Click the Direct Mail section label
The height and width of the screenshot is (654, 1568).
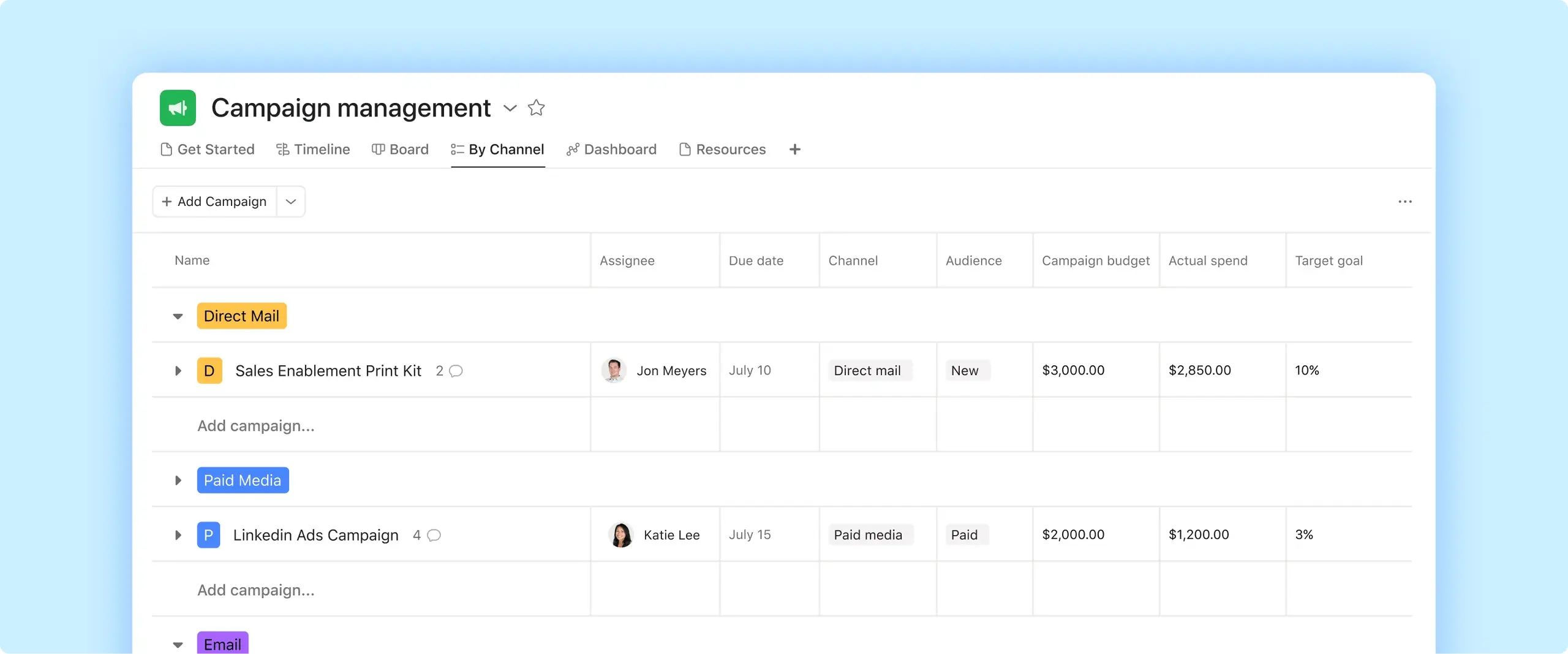click(x=241, y=316)
